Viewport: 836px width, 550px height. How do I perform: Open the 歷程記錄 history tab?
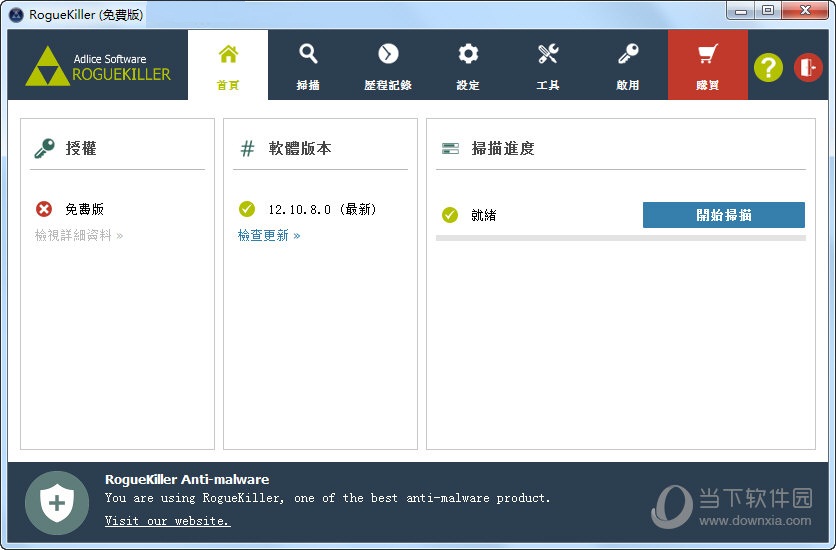click(x=388, y=65)
